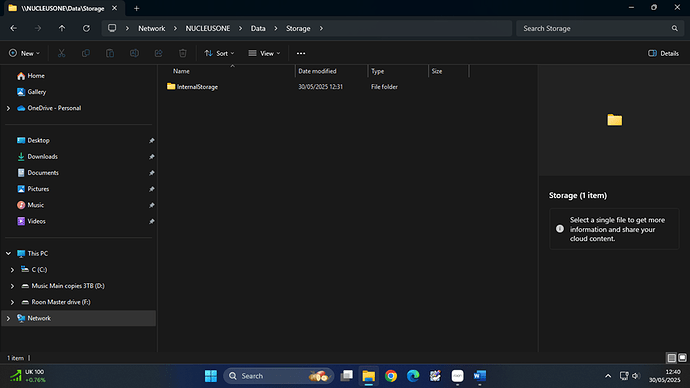Click the pin icon beside Downloads
This screenshot has width=690, height=388.
(x=151, y=157)
